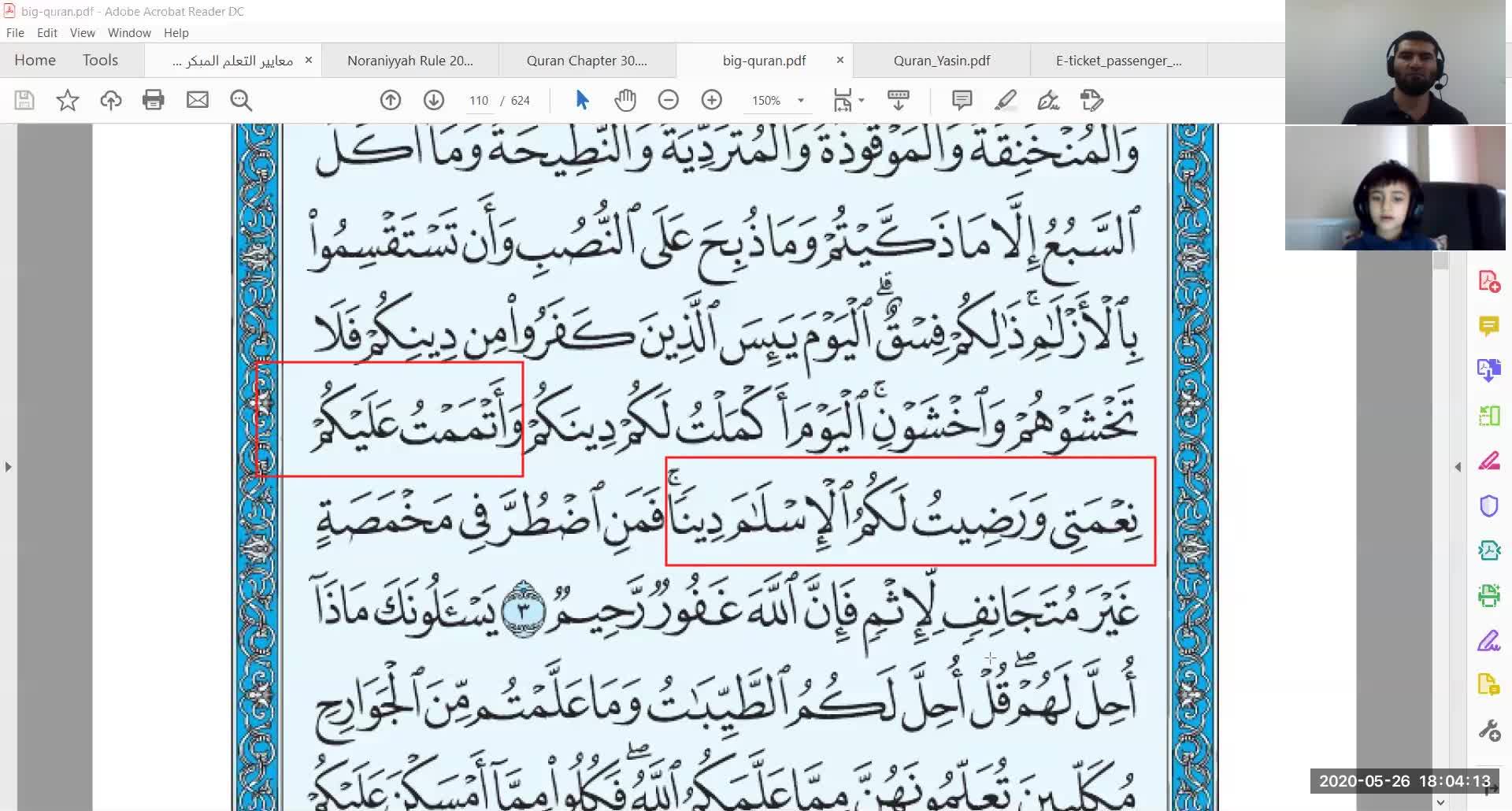Screen dimensions: 1512x811
Task: Open Send for Comments in right pane
Action: pyautogui.click(x=1488, y=685)
